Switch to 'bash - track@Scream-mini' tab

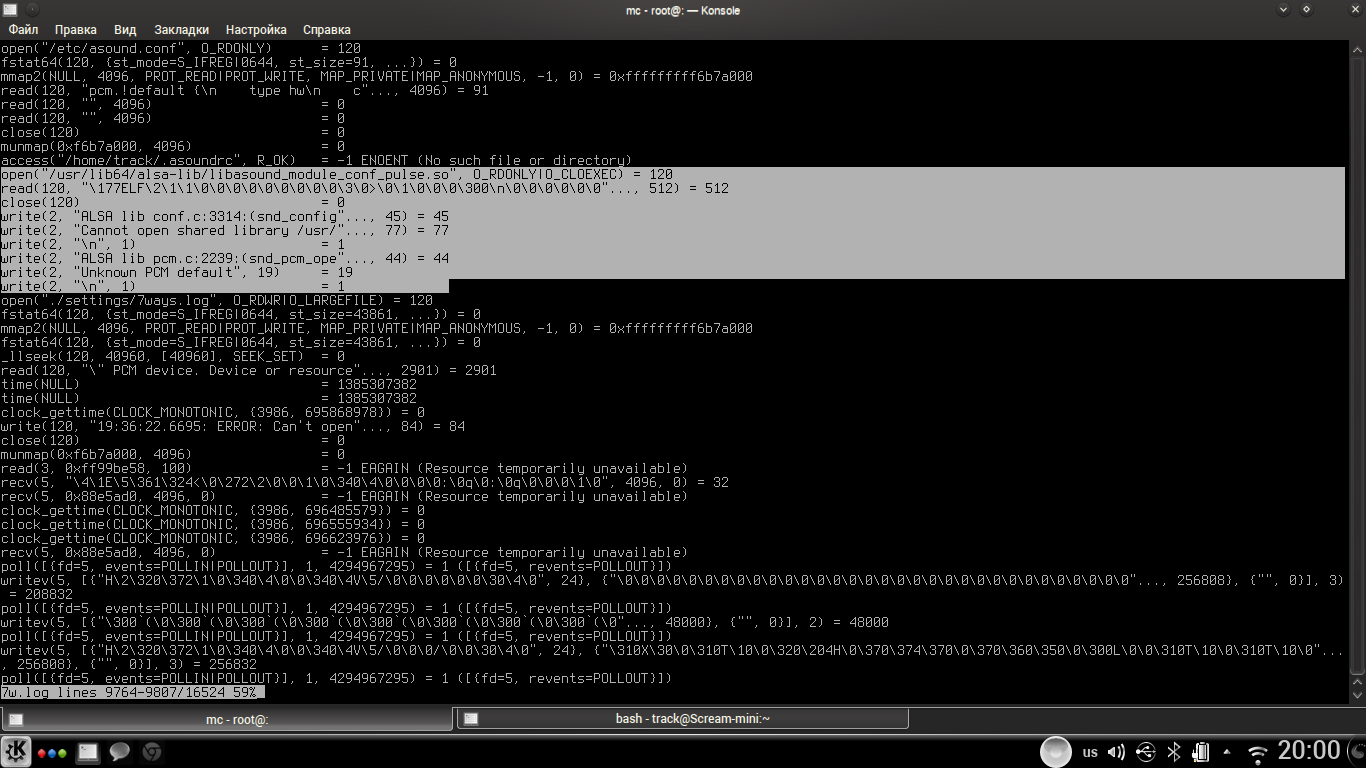(682, 719)
